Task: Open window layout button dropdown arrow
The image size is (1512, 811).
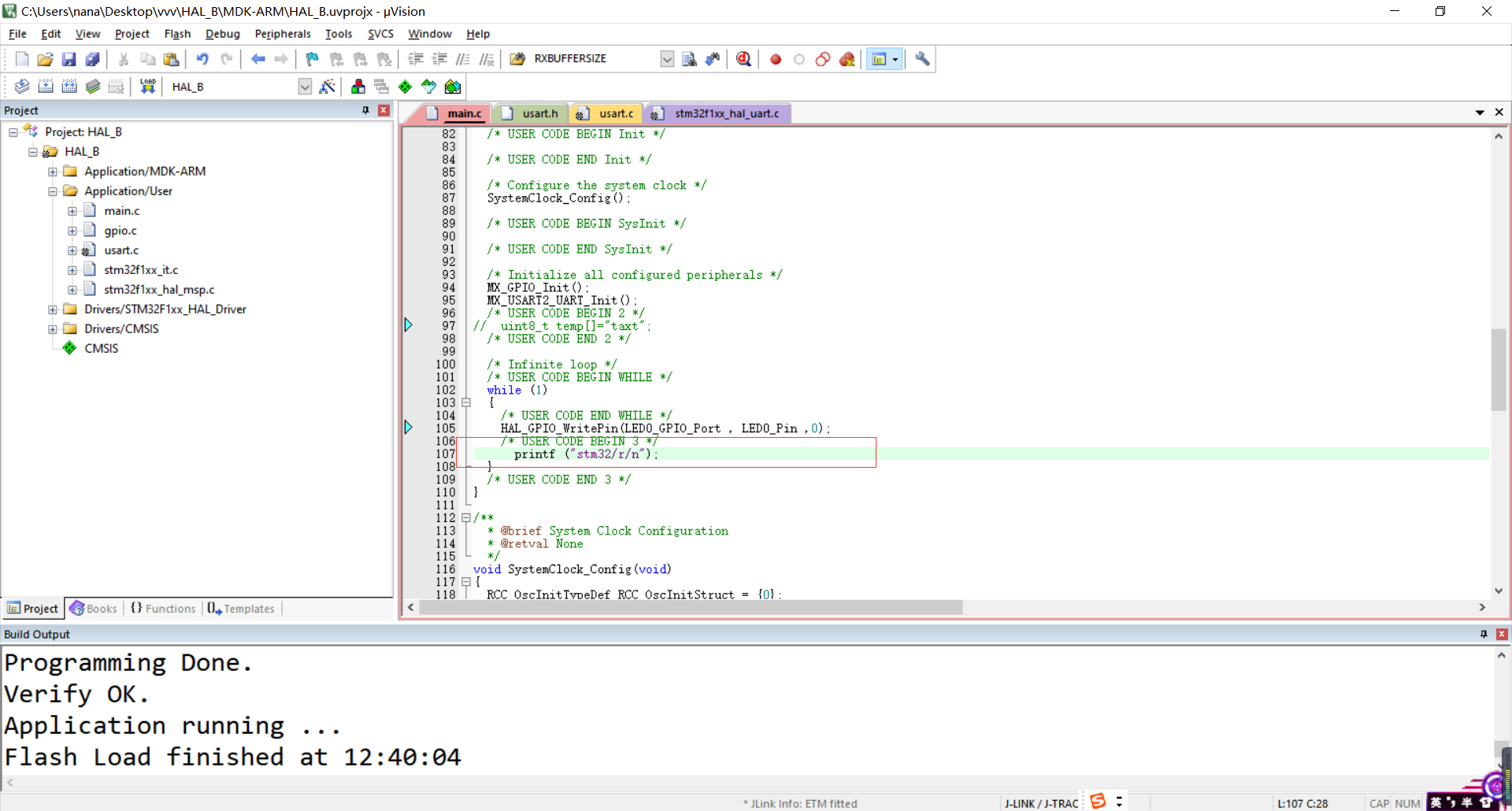Action: point(895,59)
